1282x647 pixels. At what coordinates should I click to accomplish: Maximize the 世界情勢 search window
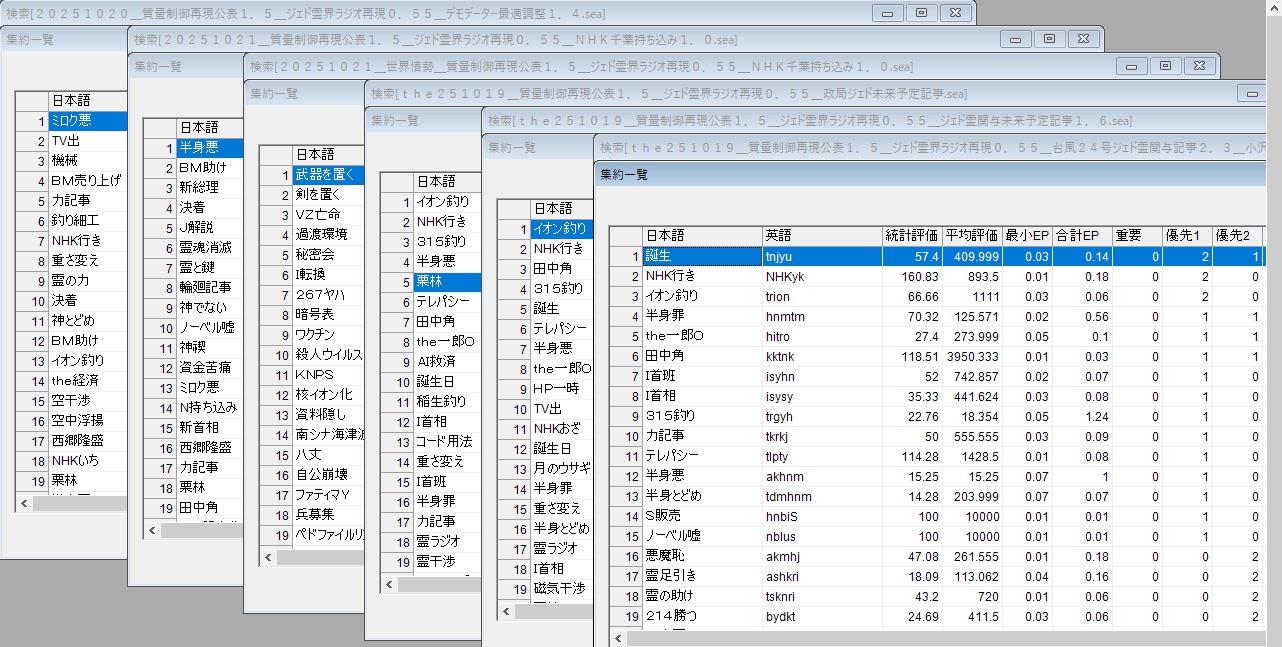pos(1165,65)
